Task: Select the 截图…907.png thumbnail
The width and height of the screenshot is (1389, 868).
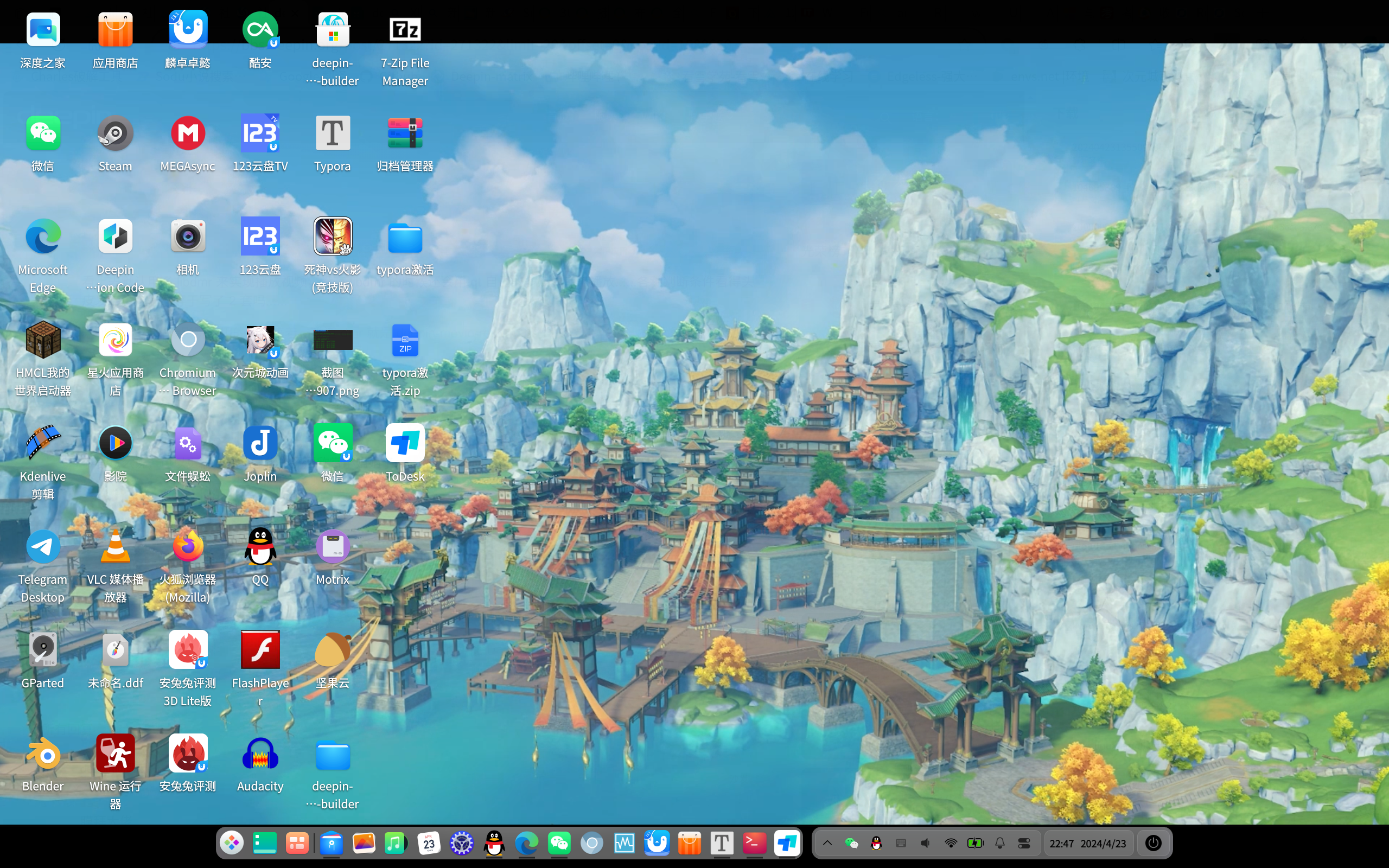Action: coord(332,340)
